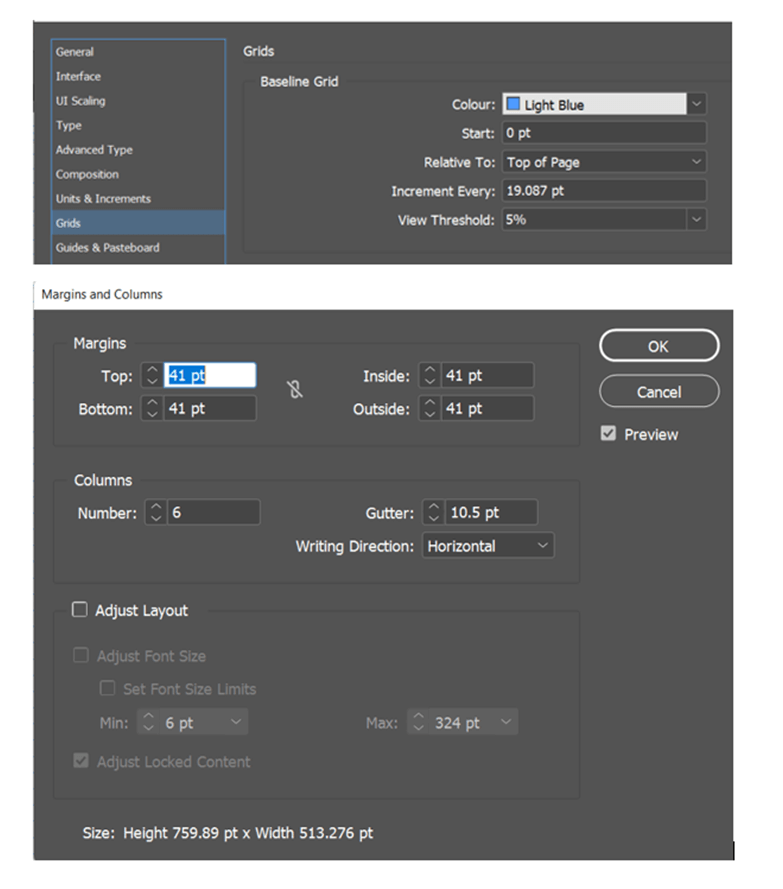Select Composition preferences category
Viewport: 783px width, 889px height.
(138, 174)
